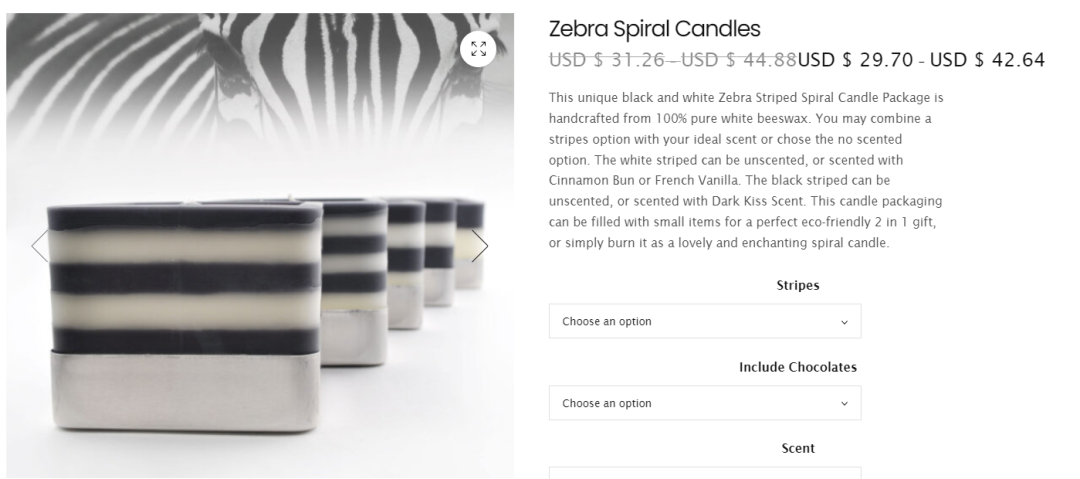
Task: Go to previous product image arrow
Action: [x=39, y=246]
